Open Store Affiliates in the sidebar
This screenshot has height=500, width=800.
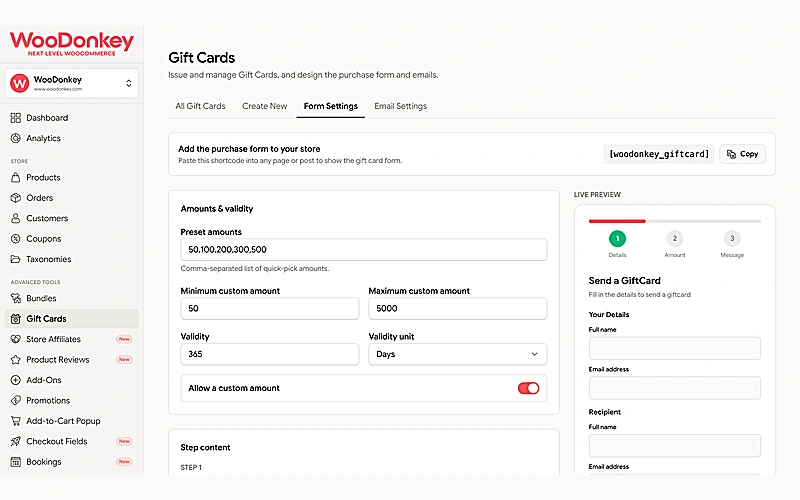click(71, 339)
